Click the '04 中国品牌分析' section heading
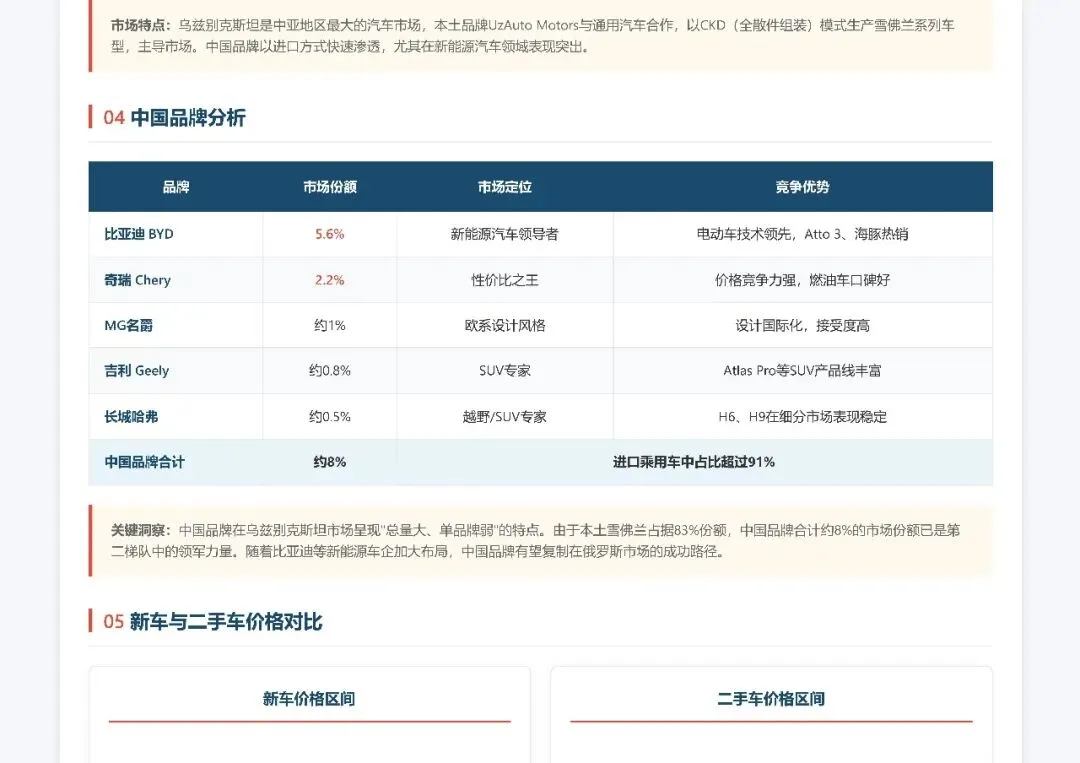Viewport: 1080px width, 763px height. click(x=174, y=118)
